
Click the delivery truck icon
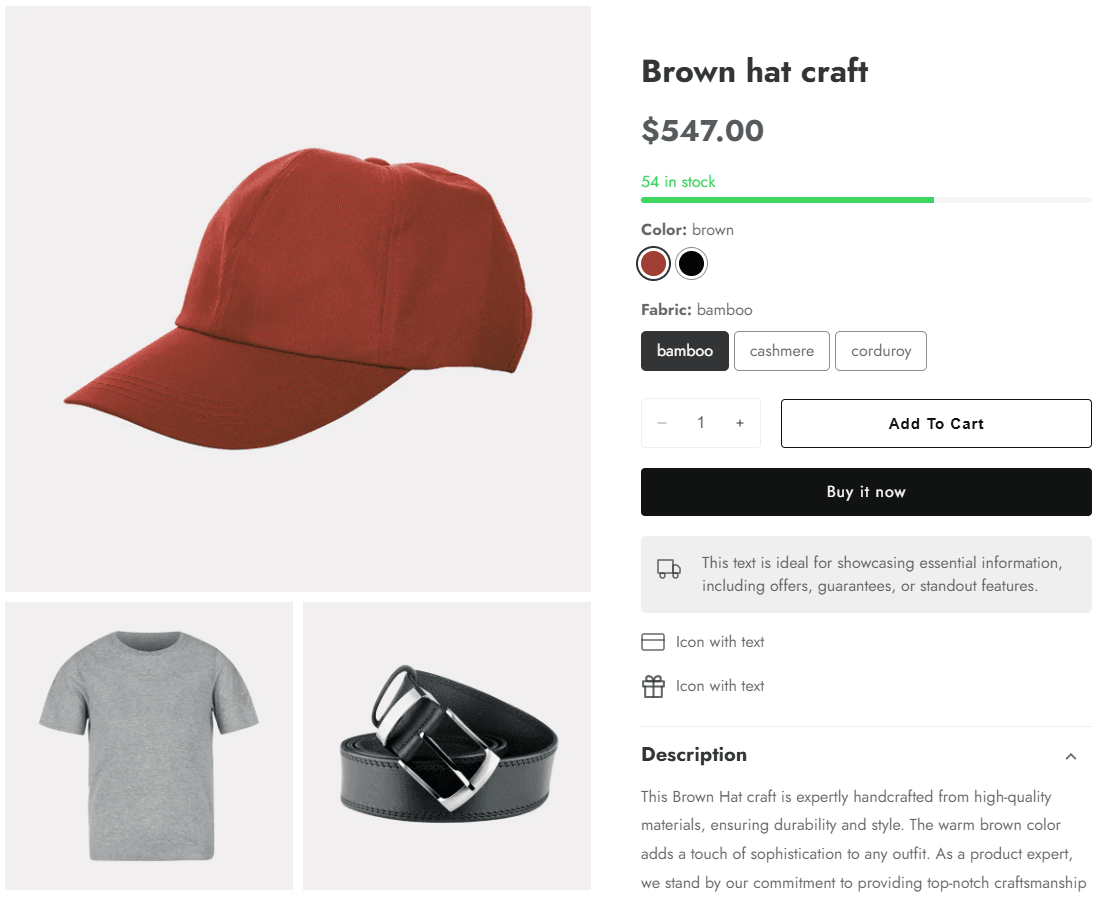click(x=668, y=569)
